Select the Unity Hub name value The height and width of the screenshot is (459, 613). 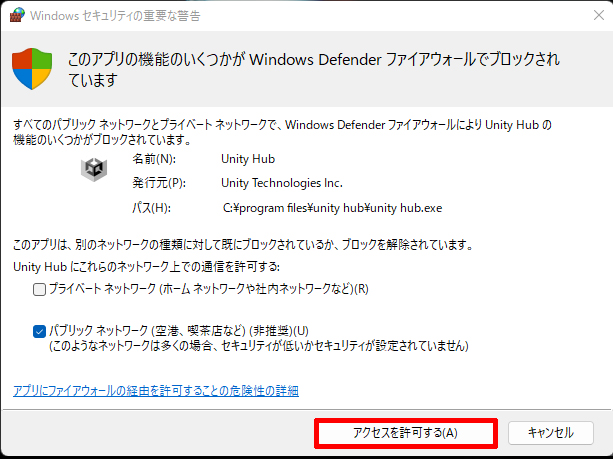pos(247,158)
